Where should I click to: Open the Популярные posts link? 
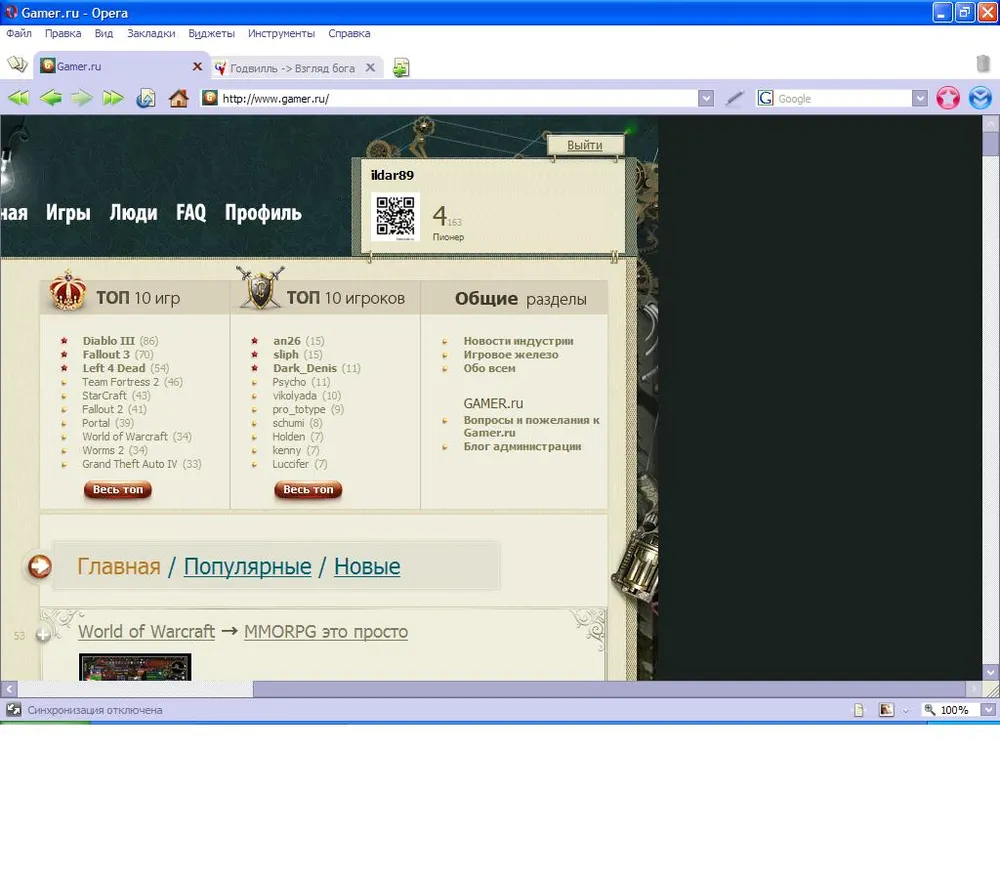pyautogui.click(x=247, y=566)
